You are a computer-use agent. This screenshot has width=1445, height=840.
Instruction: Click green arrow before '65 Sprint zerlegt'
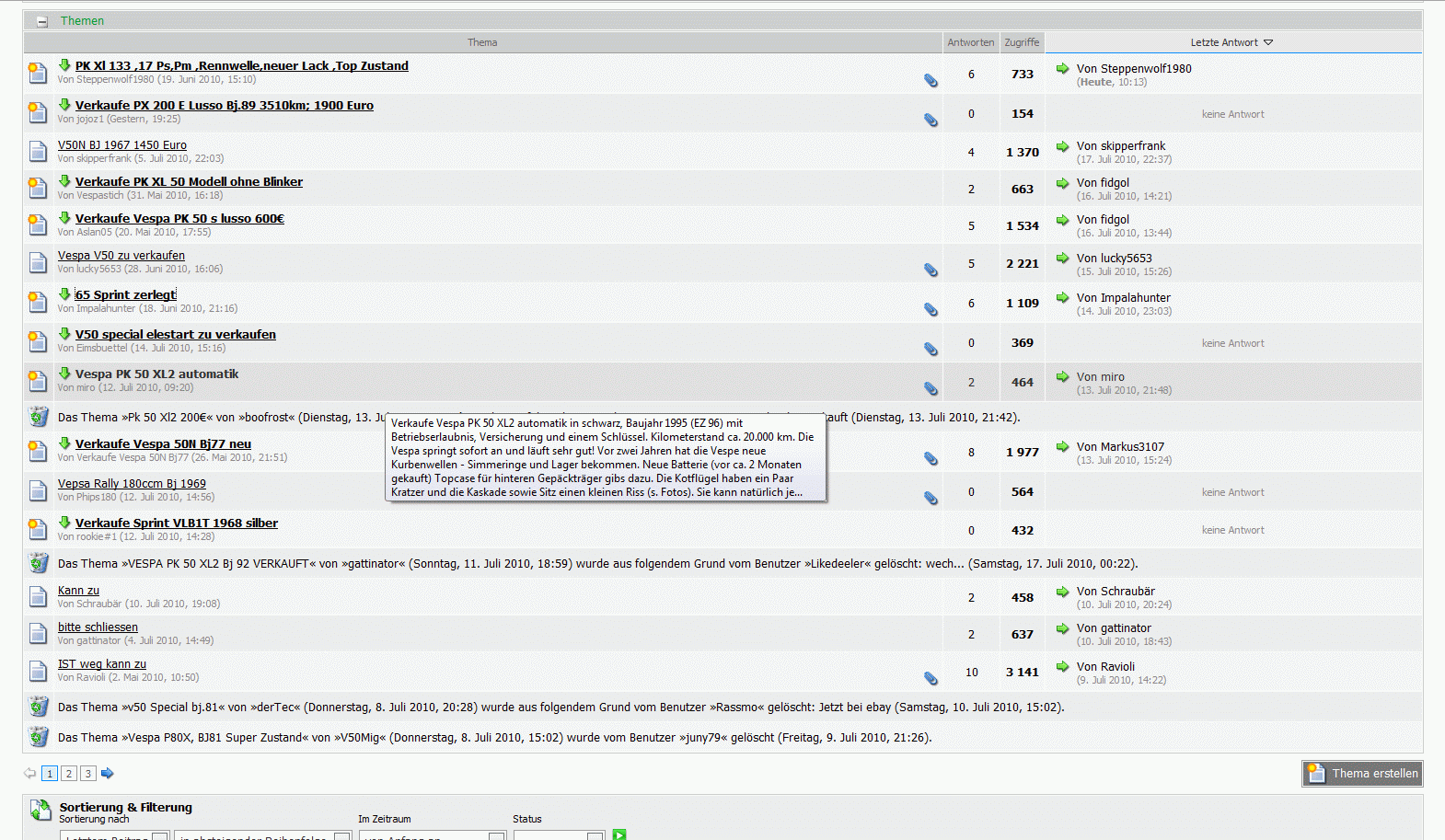pos(64,294)
